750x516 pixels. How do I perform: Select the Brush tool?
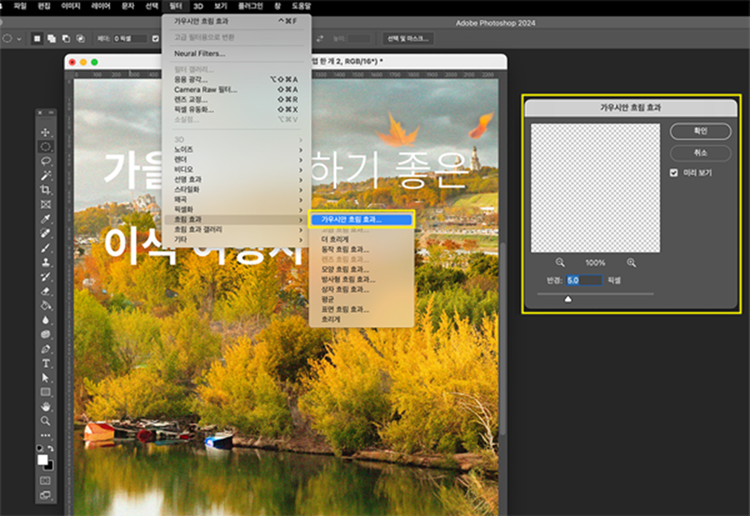coord(45,248)
